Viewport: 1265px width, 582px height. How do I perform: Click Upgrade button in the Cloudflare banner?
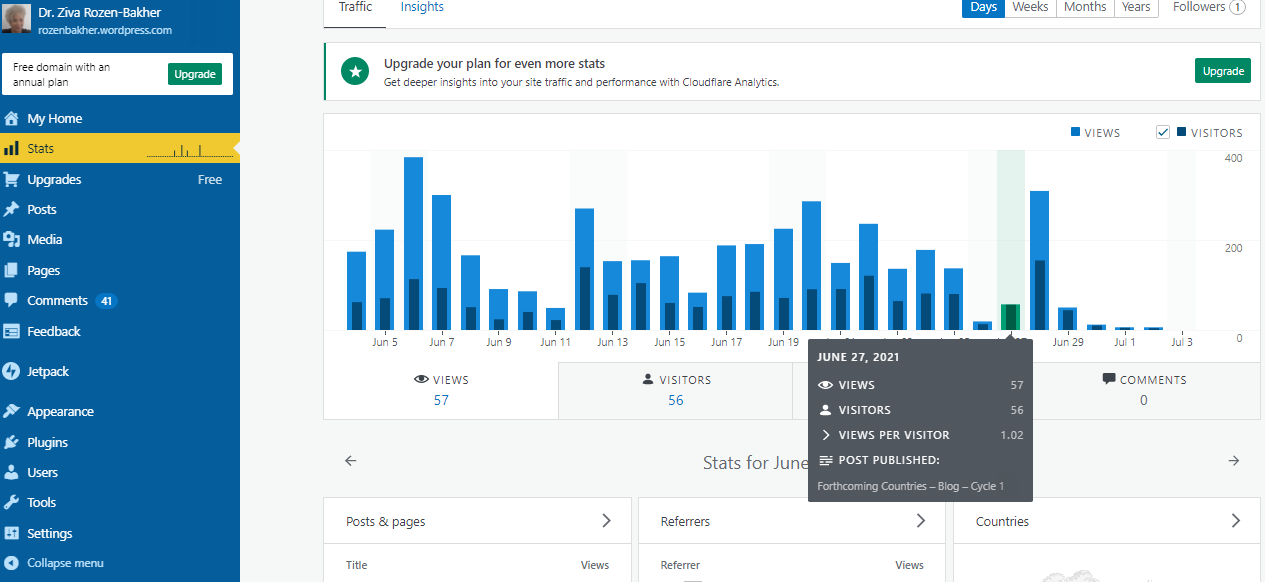[x=1223, y=71]
